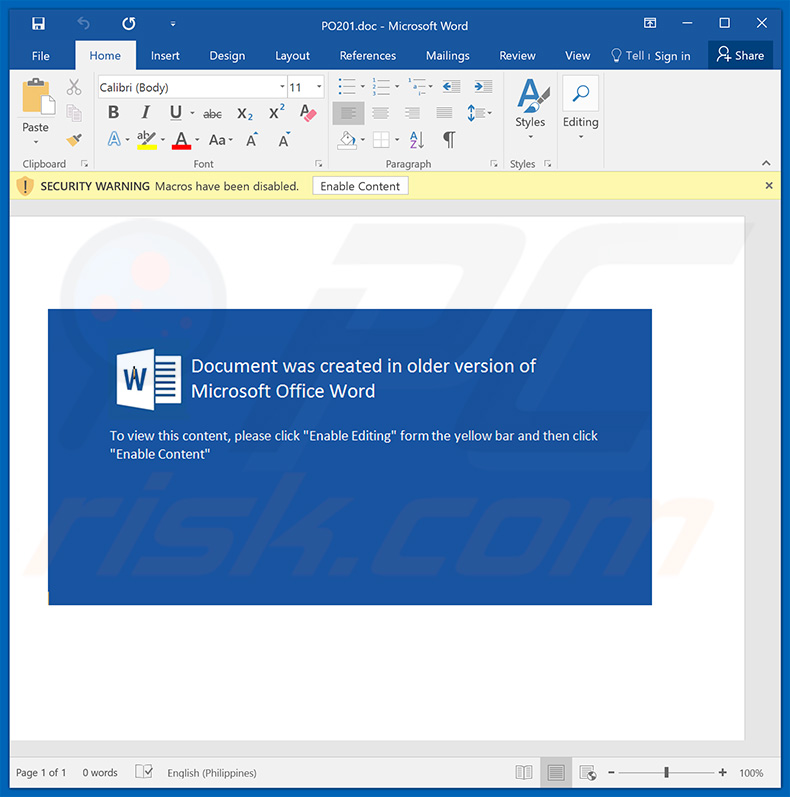Toggle Show/Hide paragraph marks
Image resolution: width=790 pixels, height=797 pixels.
point(449,139)
